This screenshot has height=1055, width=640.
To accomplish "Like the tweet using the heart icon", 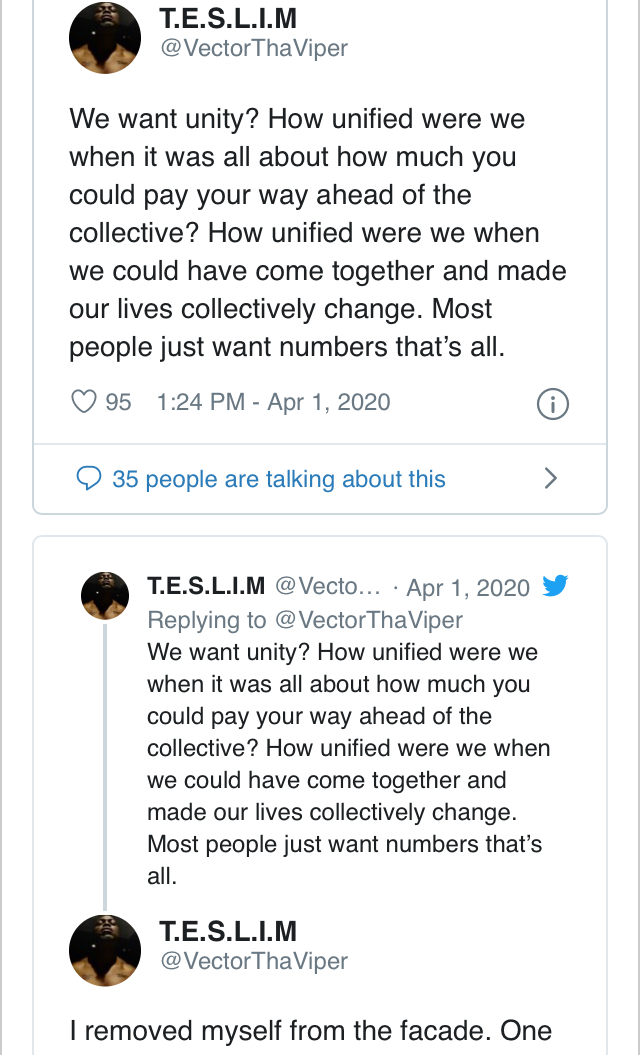I will point(83,402).
